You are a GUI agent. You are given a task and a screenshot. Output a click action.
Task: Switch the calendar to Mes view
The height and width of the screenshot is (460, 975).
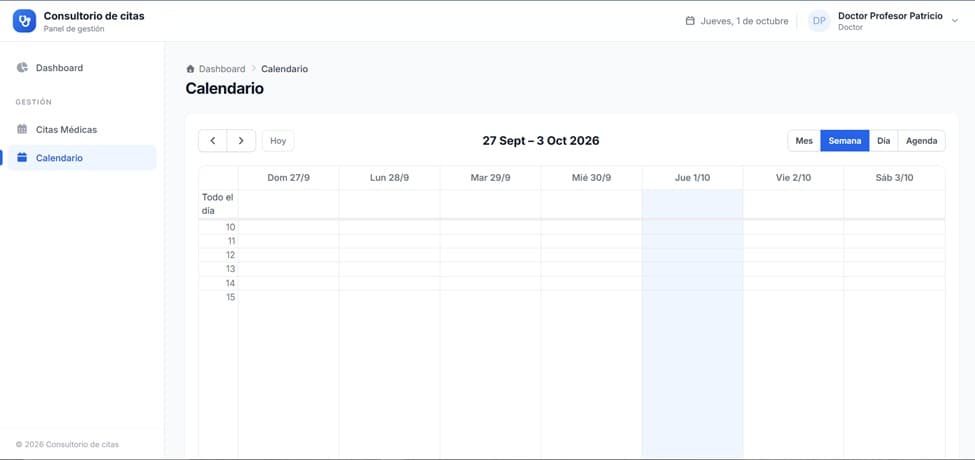(x=804, y=141)
